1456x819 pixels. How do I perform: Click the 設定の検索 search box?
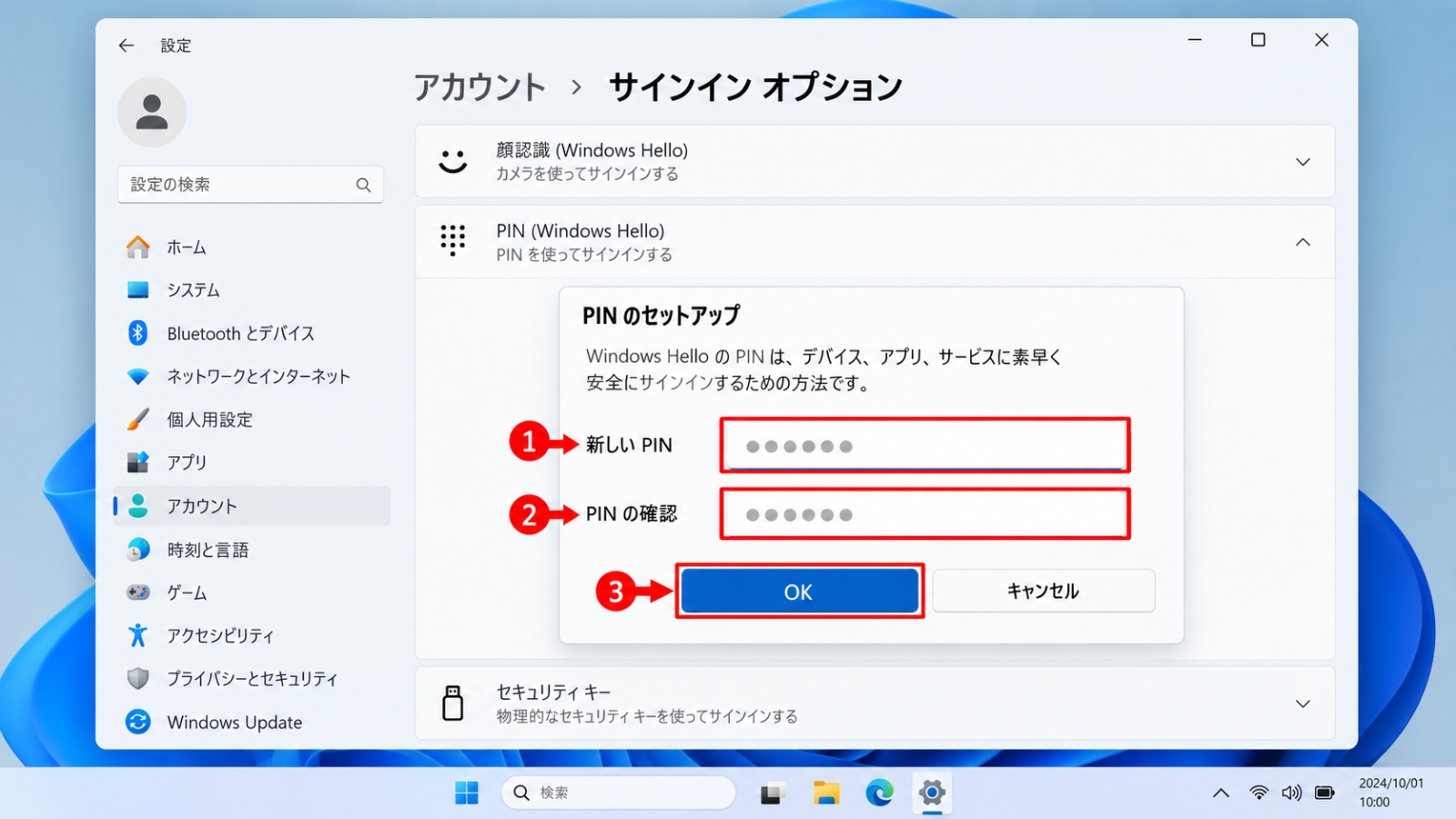coord(250,185)
